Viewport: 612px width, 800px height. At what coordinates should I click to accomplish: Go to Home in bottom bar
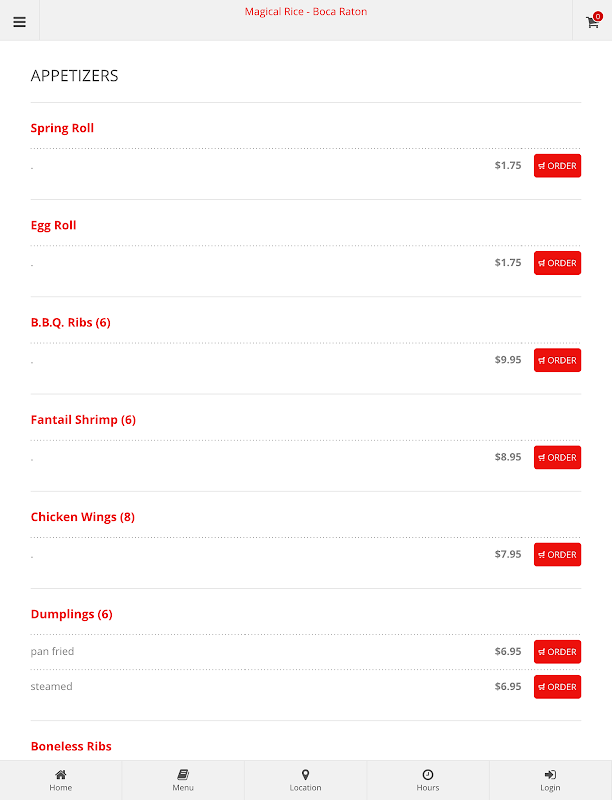(x=61, y=780)
